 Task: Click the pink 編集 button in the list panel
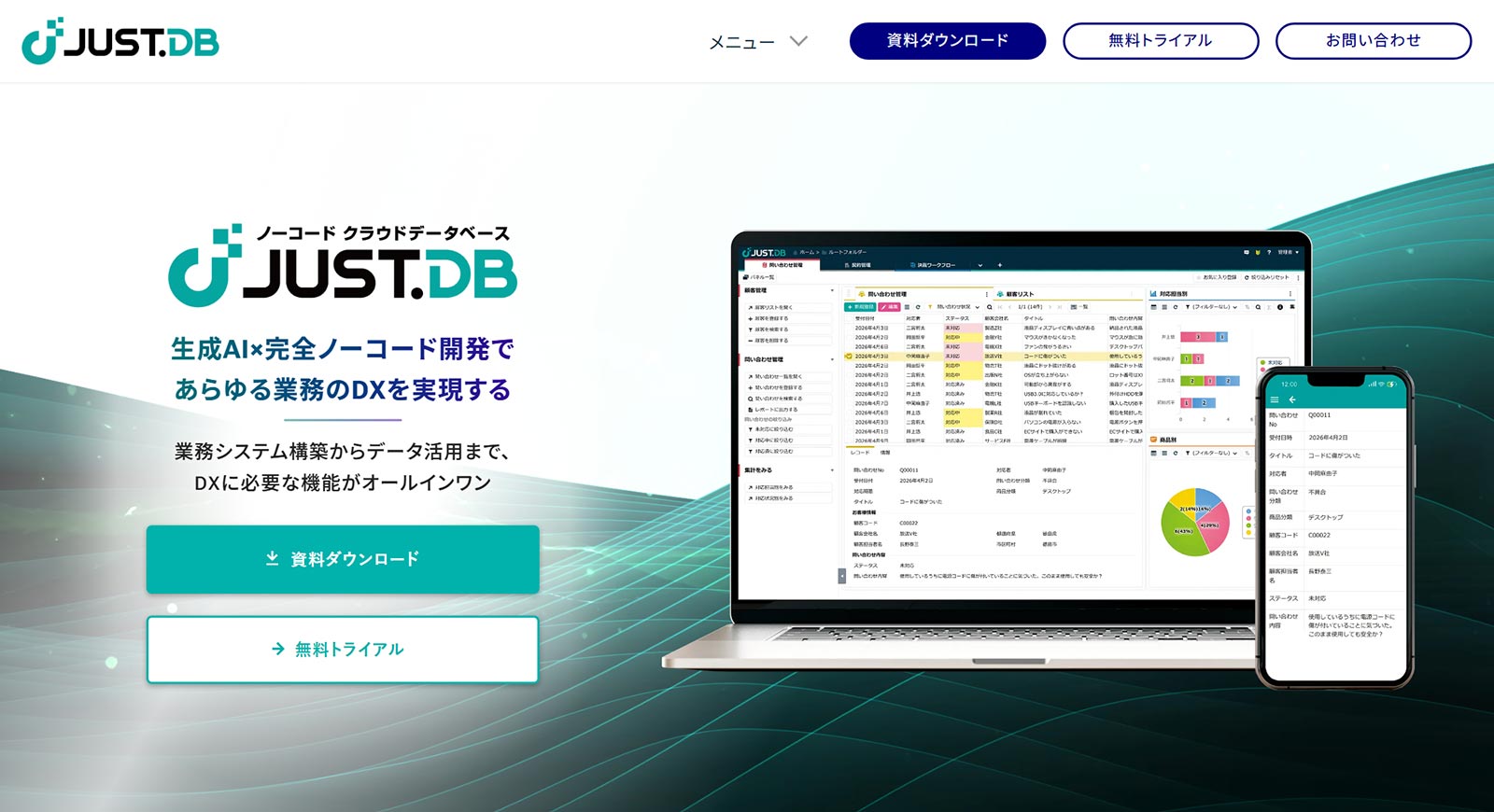pos(890,307)
